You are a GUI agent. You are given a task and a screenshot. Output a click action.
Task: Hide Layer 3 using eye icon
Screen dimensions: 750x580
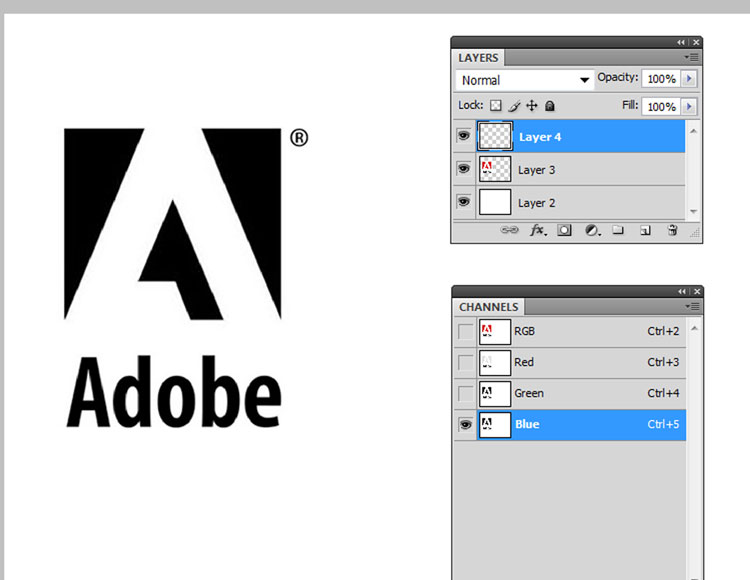tap(463, 169)
